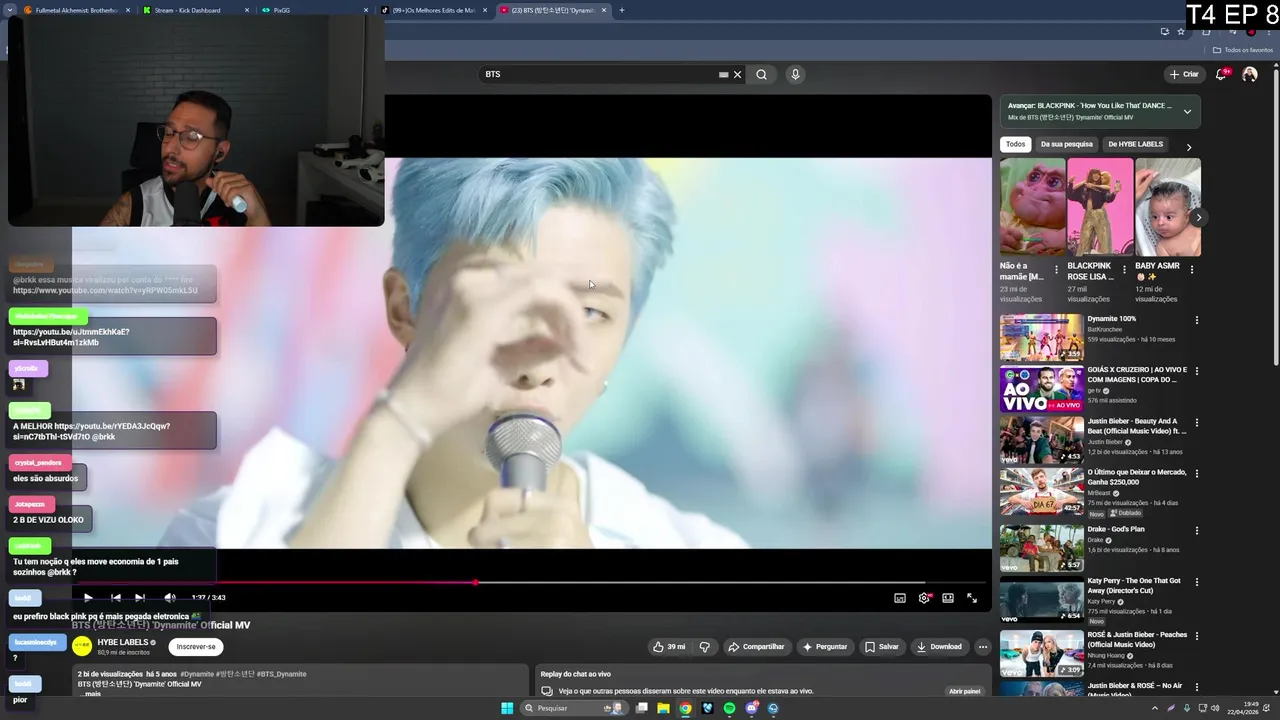The height and width of the screenshot is (720, 1280).
Task: Open the BLACKPINK ROSÉ LISA short
Action: (1100, 207)
